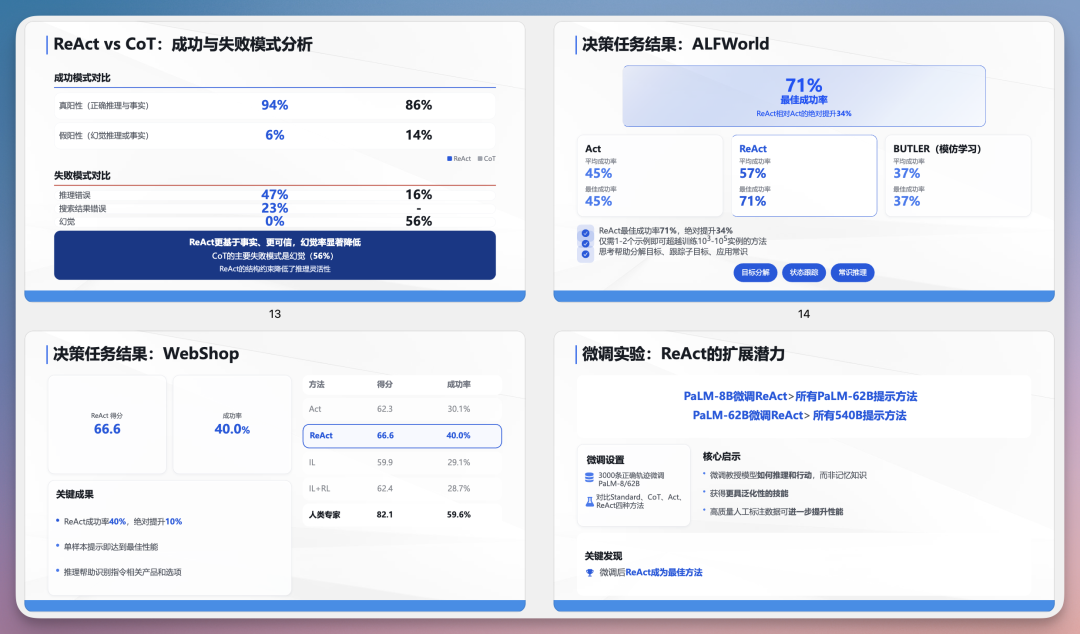The width and height of the screenshot is (1080, 634).
Task: Click the check icon beside ReAct最佳成功率71%
Action: pos(585,233)
